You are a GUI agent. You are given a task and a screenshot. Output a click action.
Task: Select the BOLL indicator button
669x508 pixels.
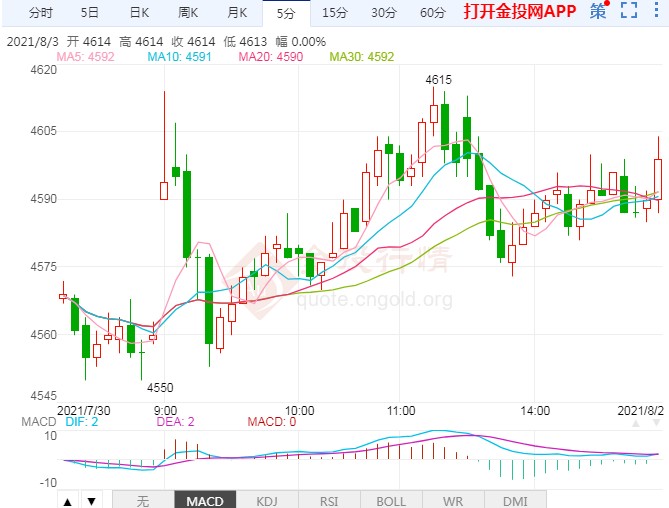click(x=392, y=500)
